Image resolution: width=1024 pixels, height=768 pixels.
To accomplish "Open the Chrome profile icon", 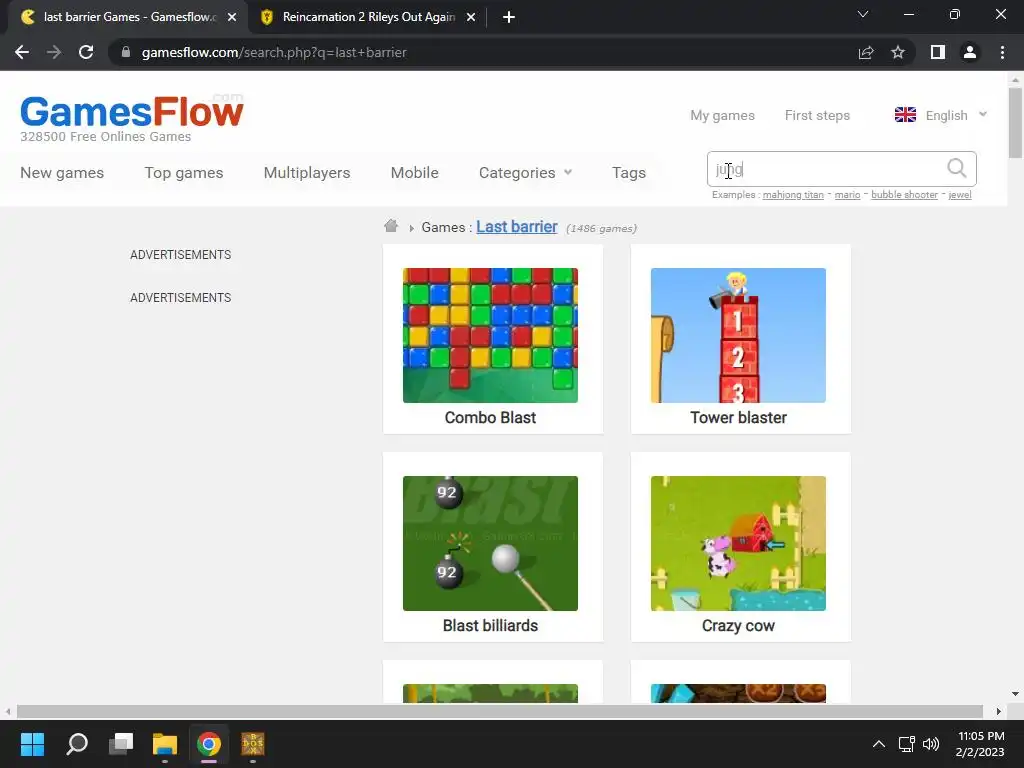I will coord(970,52).
